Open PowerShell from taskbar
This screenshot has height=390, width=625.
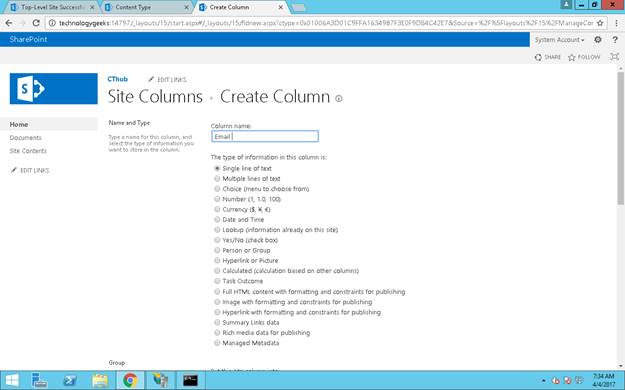point(70,380)
